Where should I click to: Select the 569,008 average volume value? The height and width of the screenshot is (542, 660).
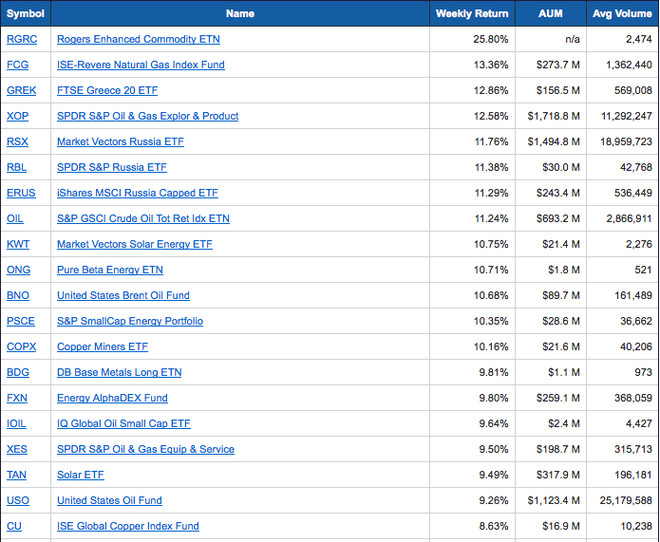coord(633,90)
